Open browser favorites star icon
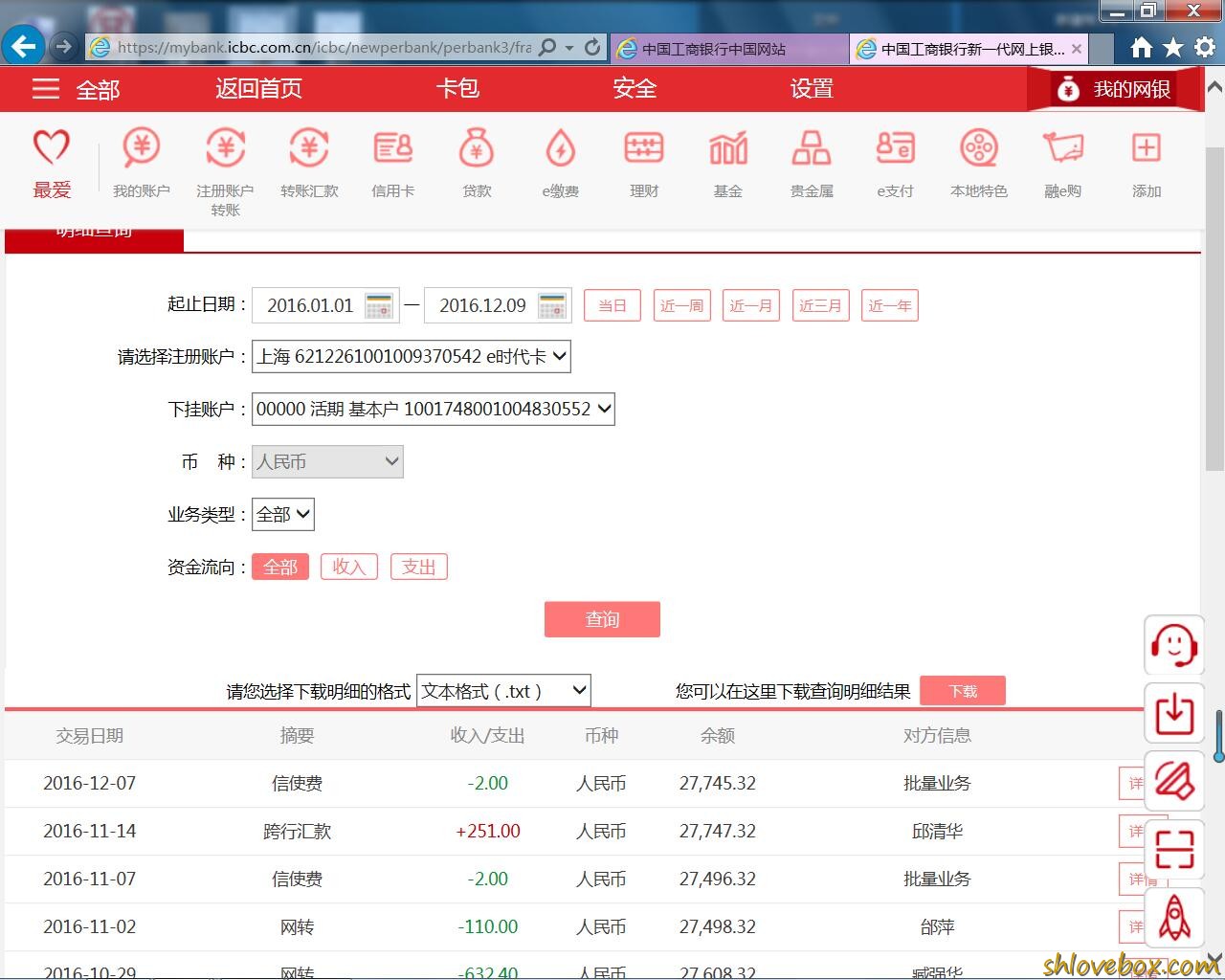 coord(1173,47)
